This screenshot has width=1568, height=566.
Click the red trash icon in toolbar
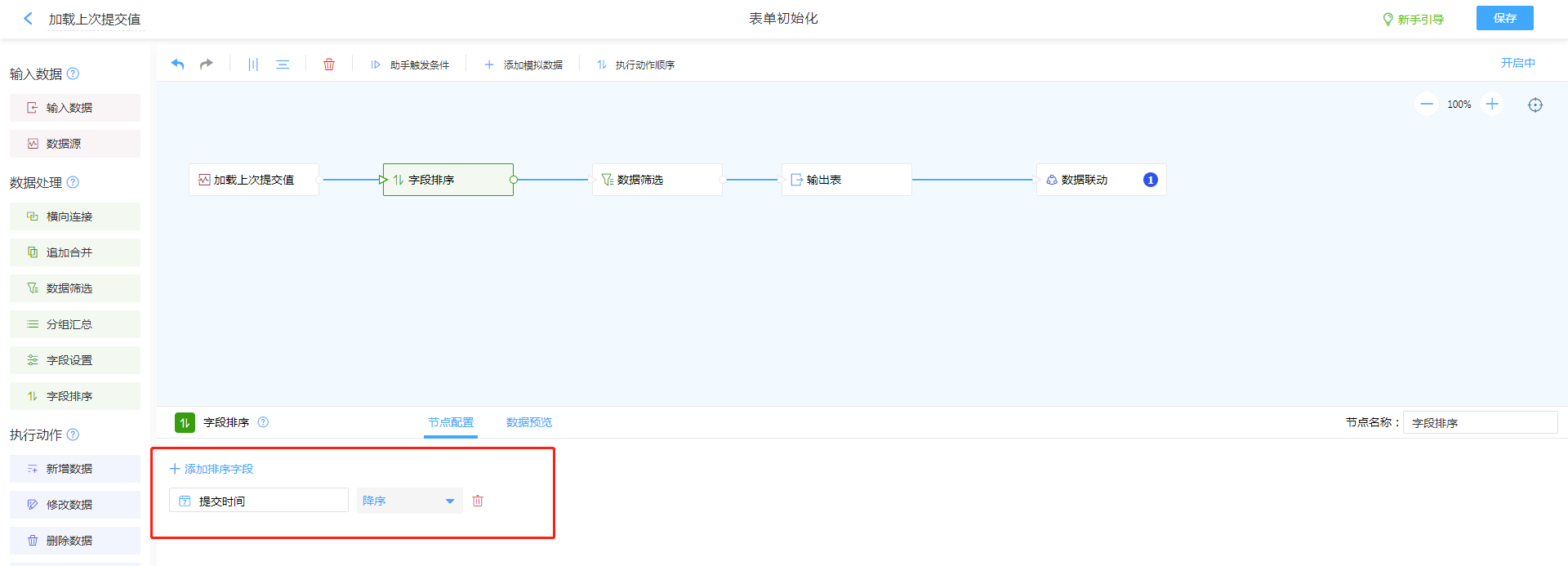[x=329, y=65]
